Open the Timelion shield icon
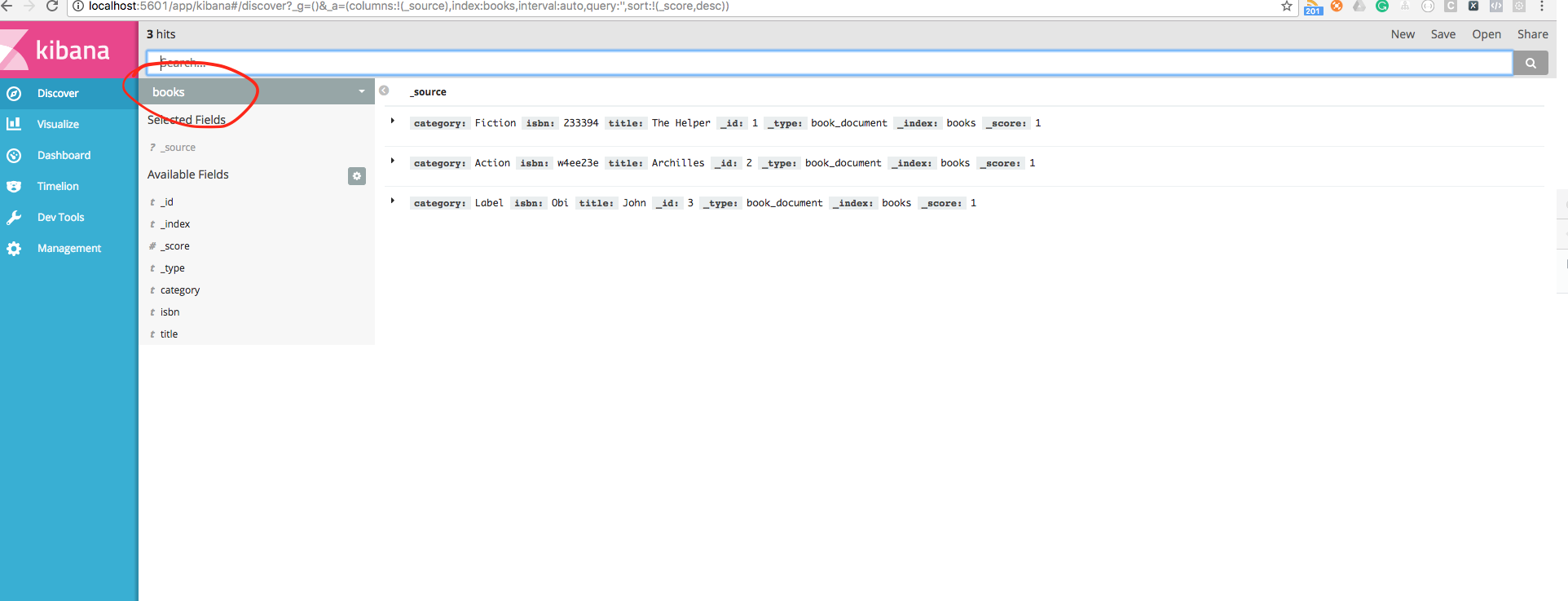 point(14,186)
